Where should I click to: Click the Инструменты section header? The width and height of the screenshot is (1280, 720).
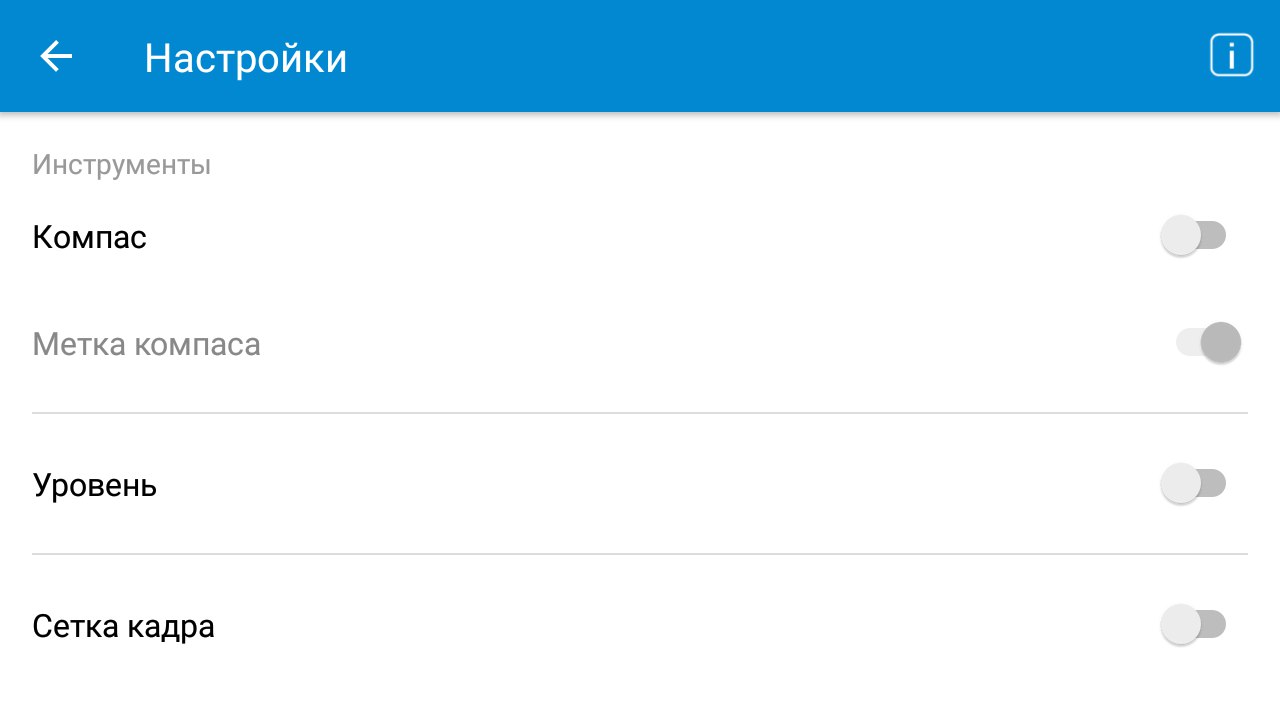[x=121, y=165]
